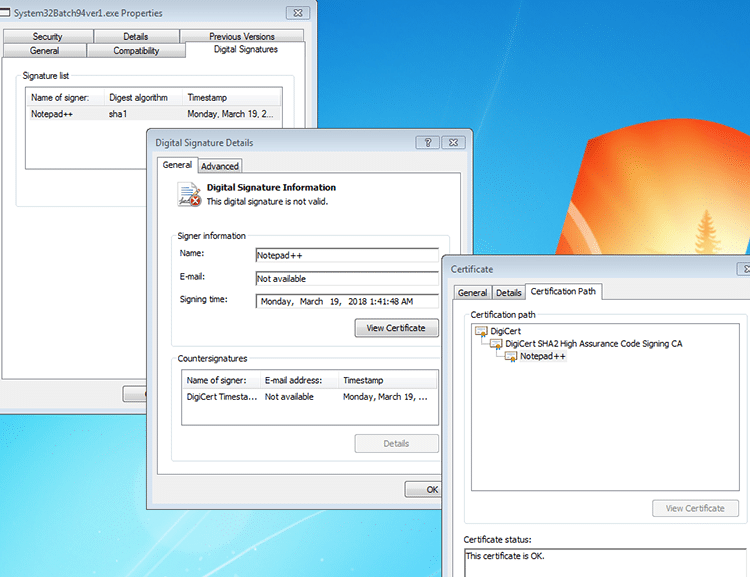The height and width of the screenshot is (577, 750).
Task: Select DigiCert in certification path tree
Action: [506, 331]
